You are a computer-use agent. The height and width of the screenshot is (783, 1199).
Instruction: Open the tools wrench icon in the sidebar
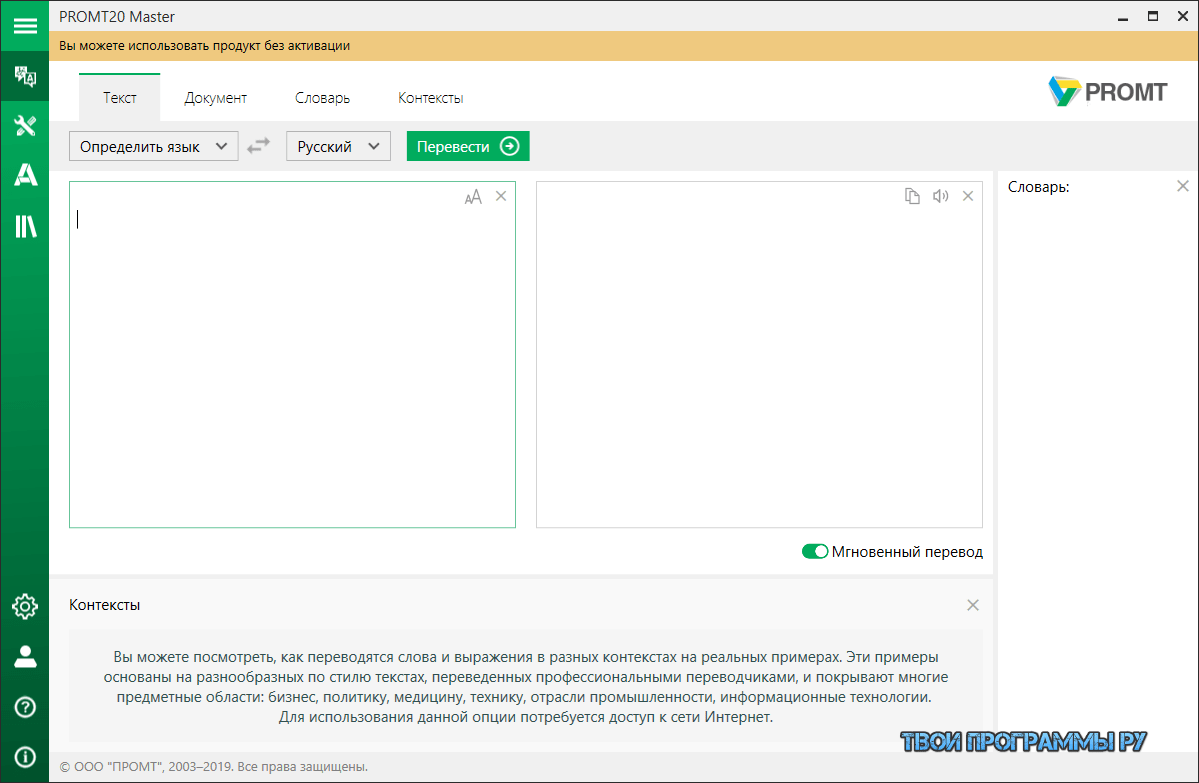[x=25, y=125]
